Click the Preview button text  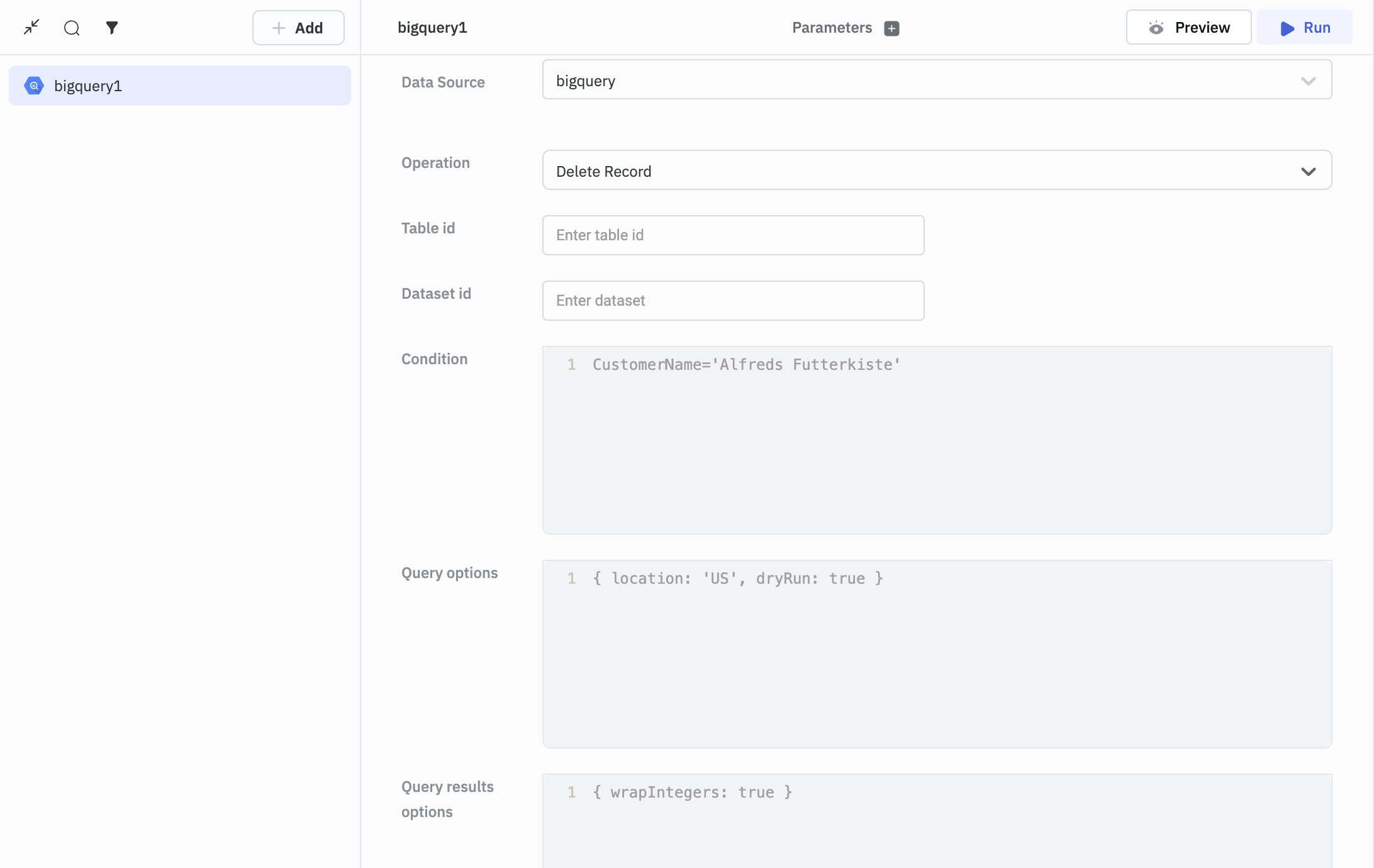tap(1202, 28)
